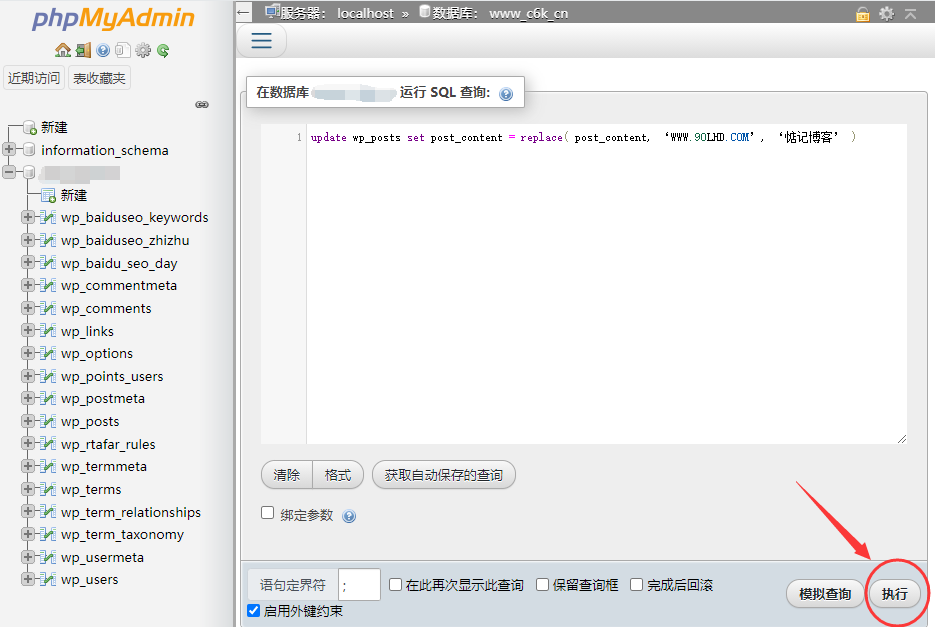Click the 模拟查询 button
The image size is (935, 627).
[825, 594]
